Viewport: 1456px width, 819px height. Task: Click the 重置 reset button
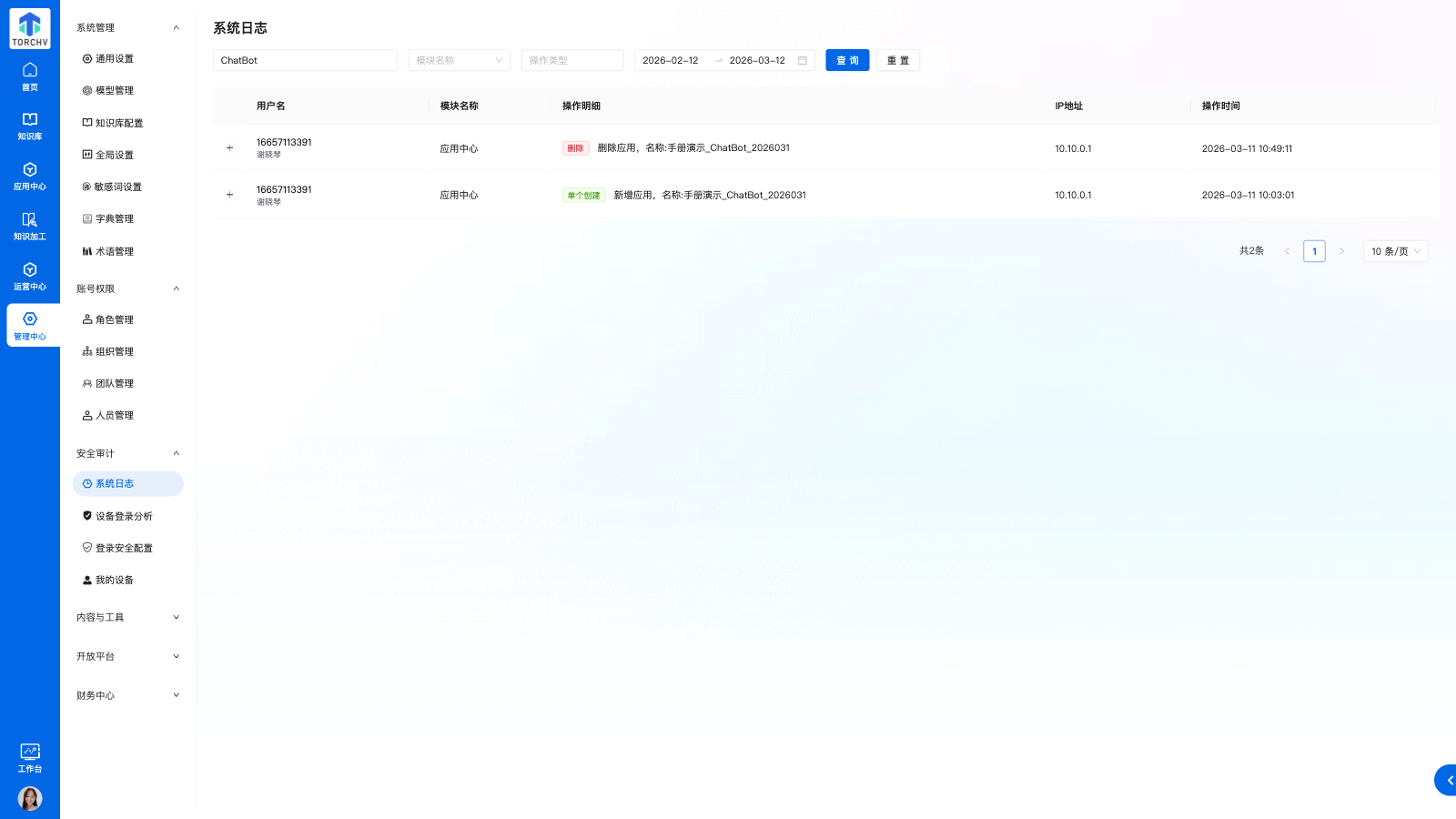pos(897,61)
